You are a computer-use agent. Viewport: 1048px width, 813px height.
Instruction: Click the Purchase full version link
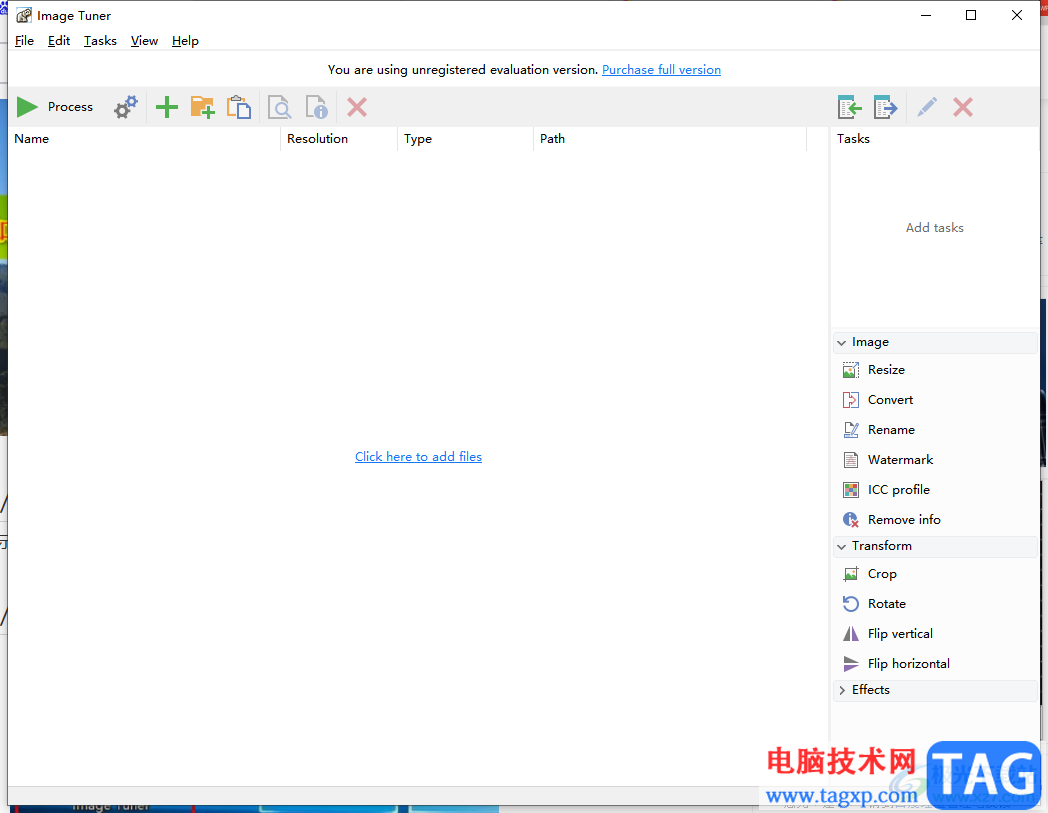click(x=661, y=70)
